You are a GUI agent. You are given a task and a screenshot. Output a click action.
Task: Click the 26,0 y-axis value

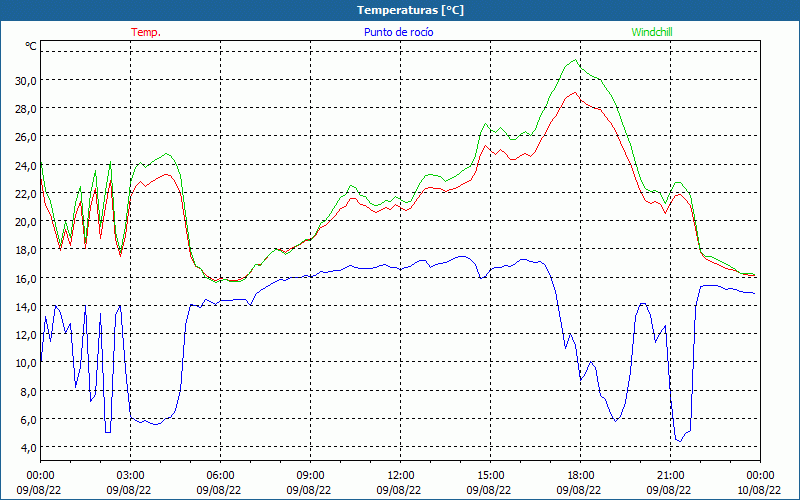pyautogui.click(x=26, y=137)
